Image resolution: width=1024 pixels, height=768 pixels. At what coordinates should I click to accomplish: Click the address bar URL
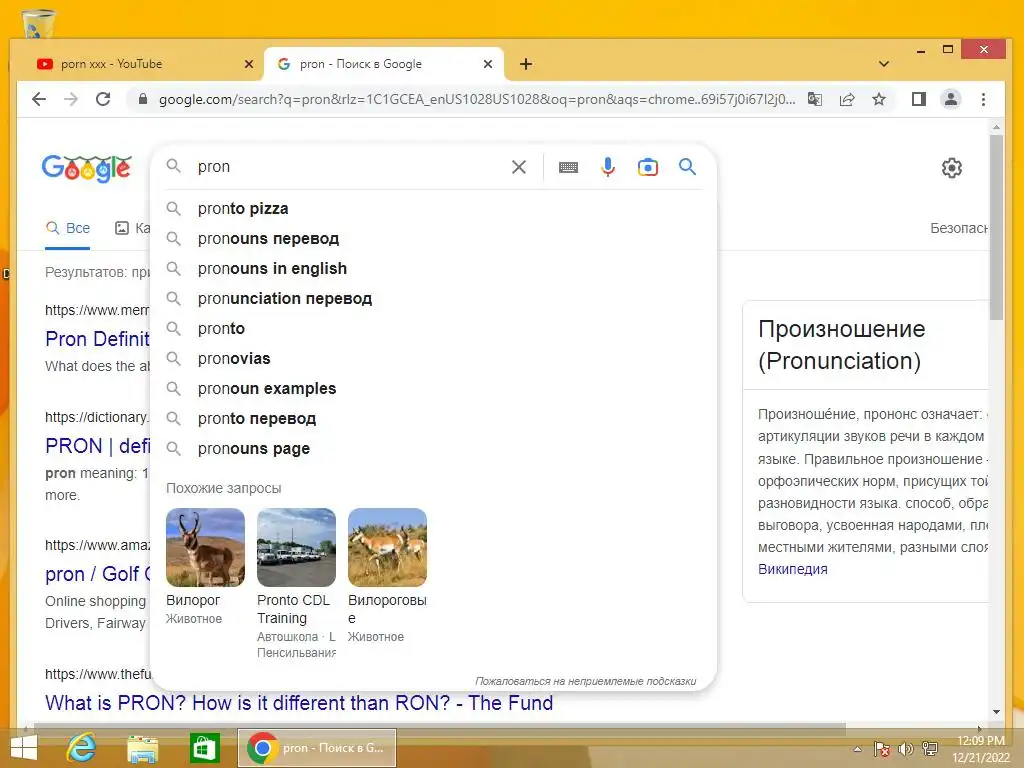click(477, 99)
